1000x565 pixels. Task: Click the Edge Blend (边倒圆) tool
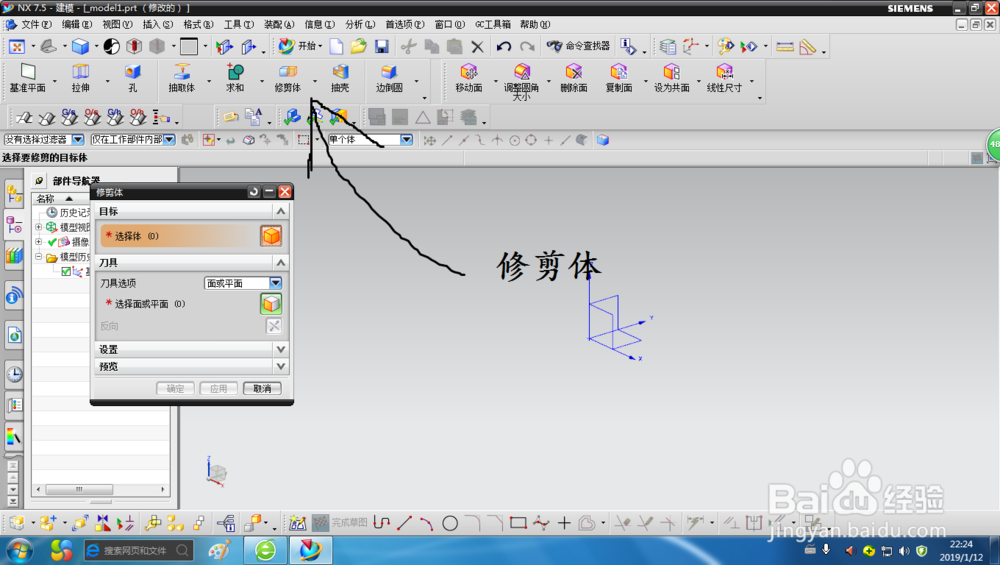coord(389,78)
